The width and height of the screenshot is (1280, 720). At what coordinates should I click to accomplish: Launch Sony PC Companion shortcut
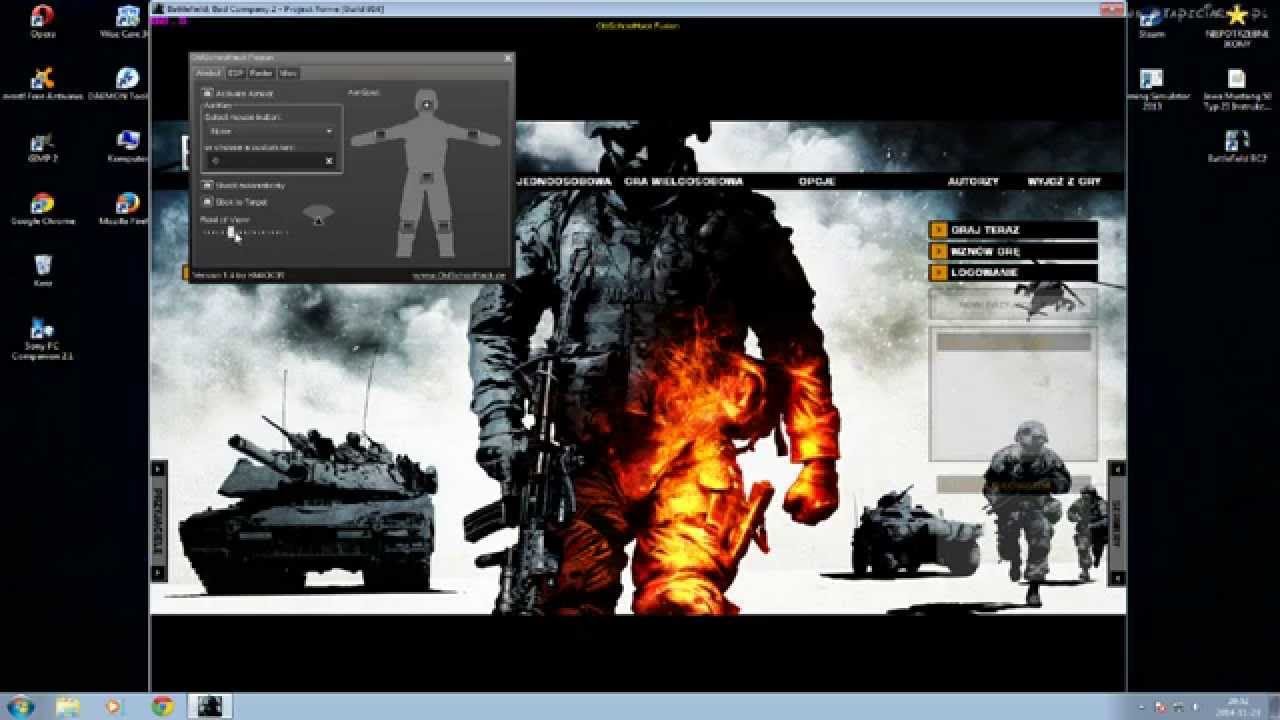(42, 338)
